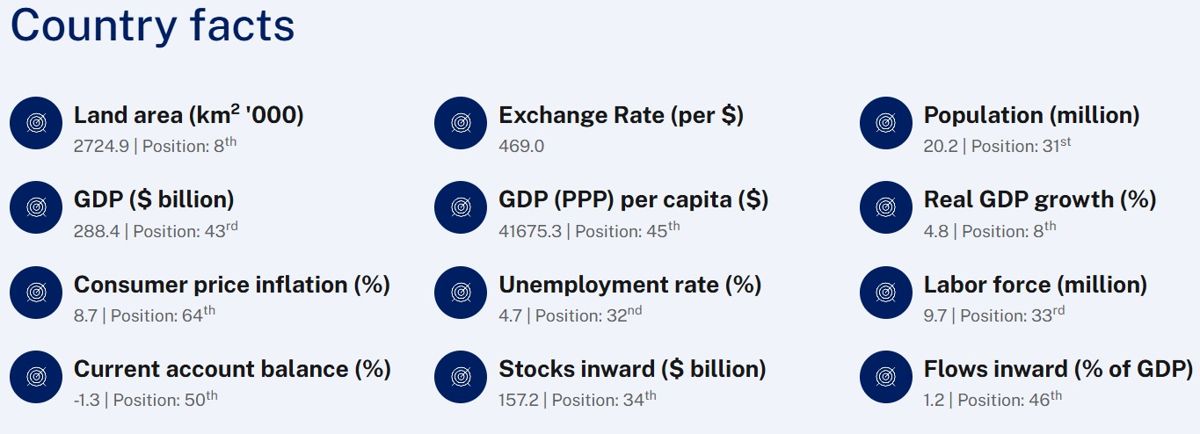Click the Population value 20.2 position text
Image resolution: width=1200 pixels, height=434 pixels.
[x=998, y=145]
